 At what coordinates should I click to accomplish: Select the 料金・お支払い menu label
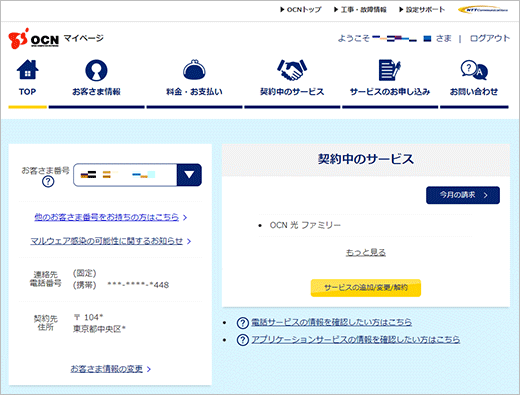click(x=194, y=92)
